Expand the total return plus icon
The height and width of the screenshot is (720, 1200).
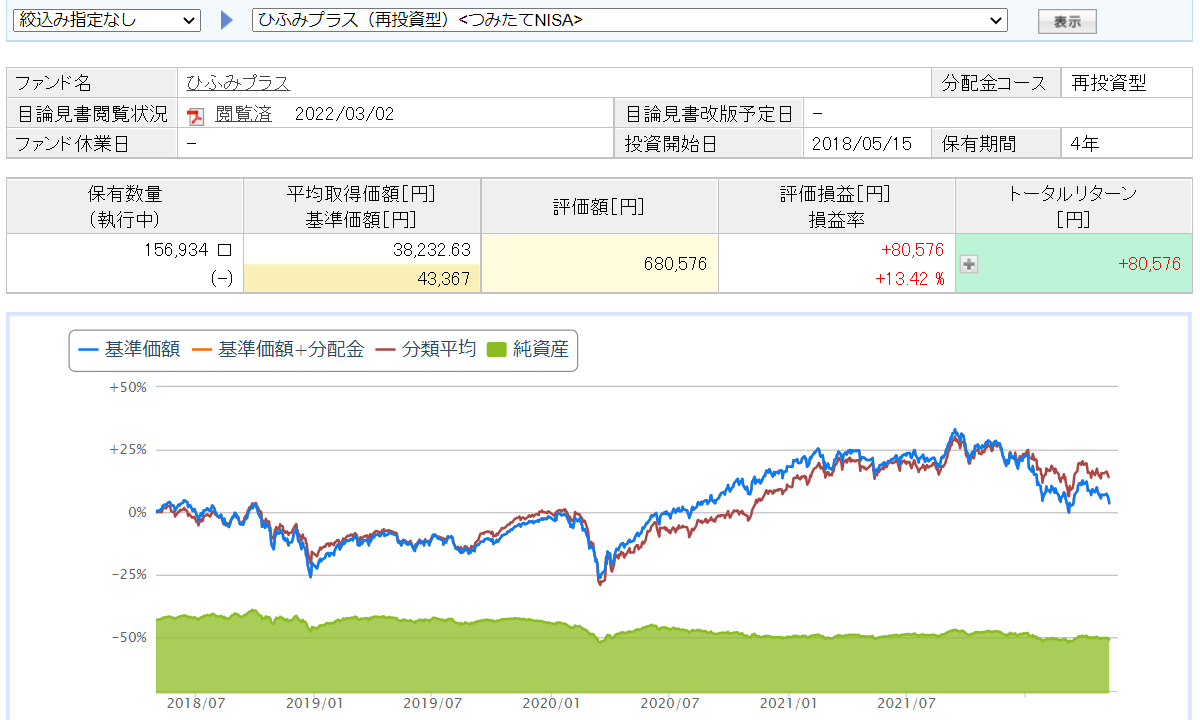[969, 264]
